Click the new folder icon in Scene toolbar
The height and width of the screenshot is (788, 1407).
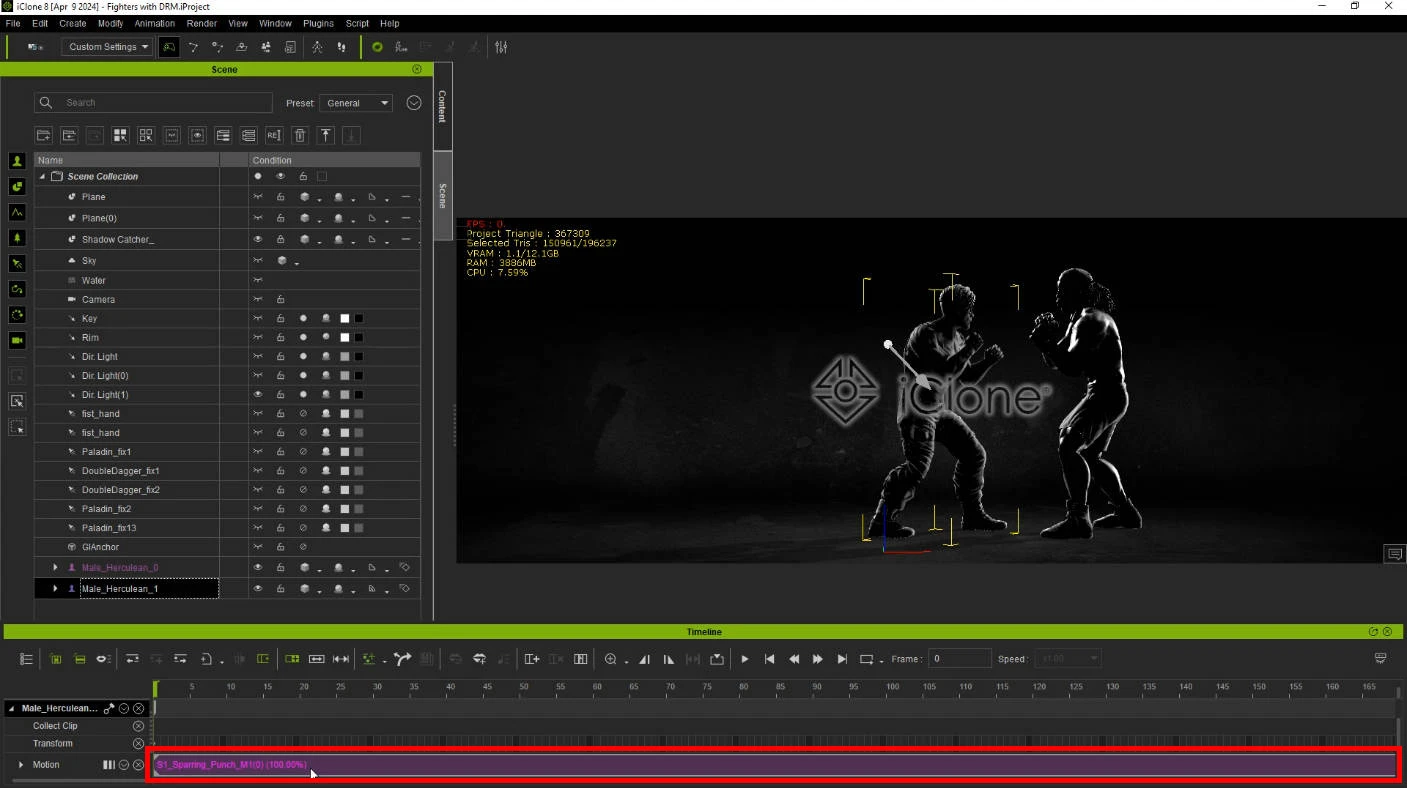click(x=43, y=135)
